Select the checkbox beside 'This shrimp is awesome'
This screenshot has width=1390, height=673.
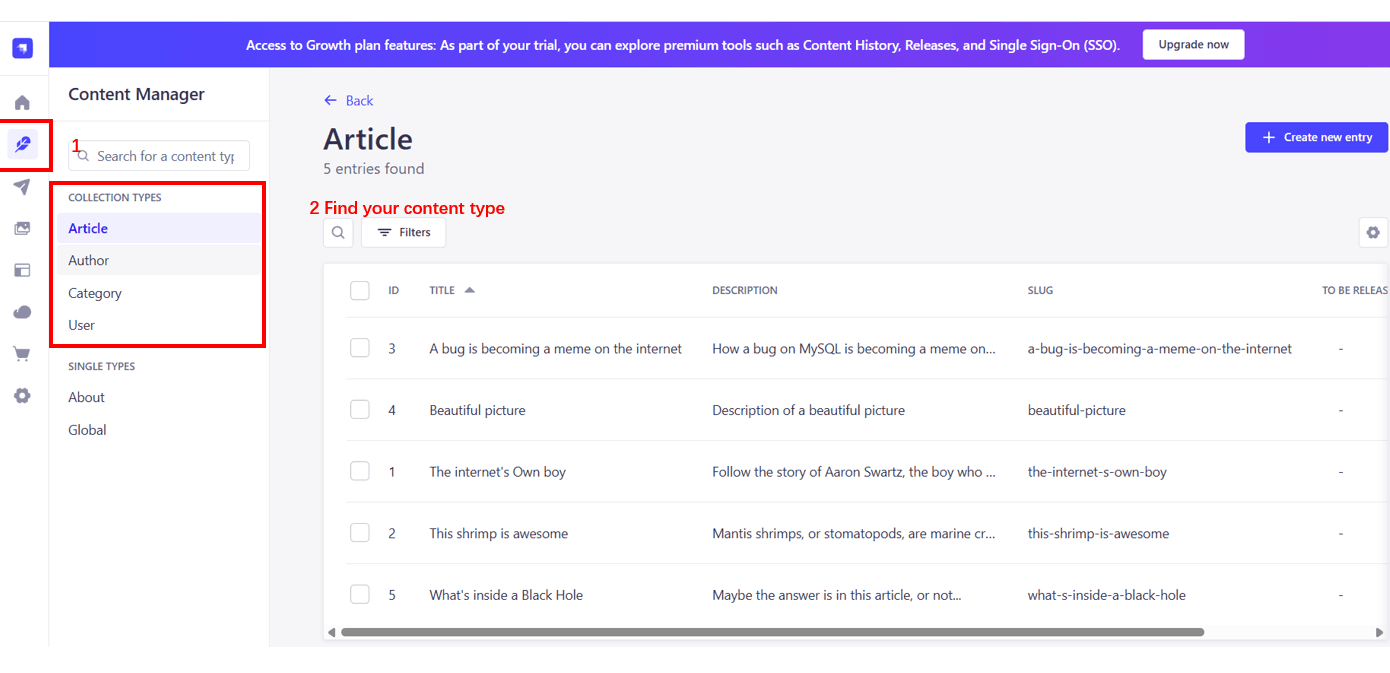point(360,532)
